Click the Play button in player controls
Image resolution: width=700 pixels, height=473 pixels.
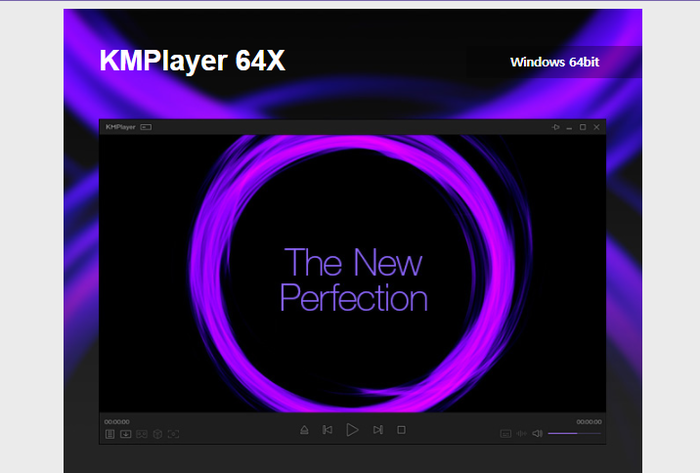click(352, 430)
